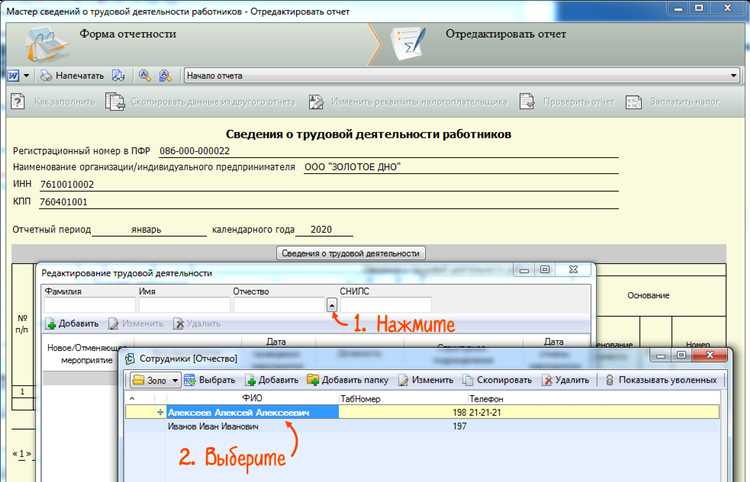This screenshot has width=750, height=482.
Task: Click the first magnifier search icon
Action: coord(144,76)
